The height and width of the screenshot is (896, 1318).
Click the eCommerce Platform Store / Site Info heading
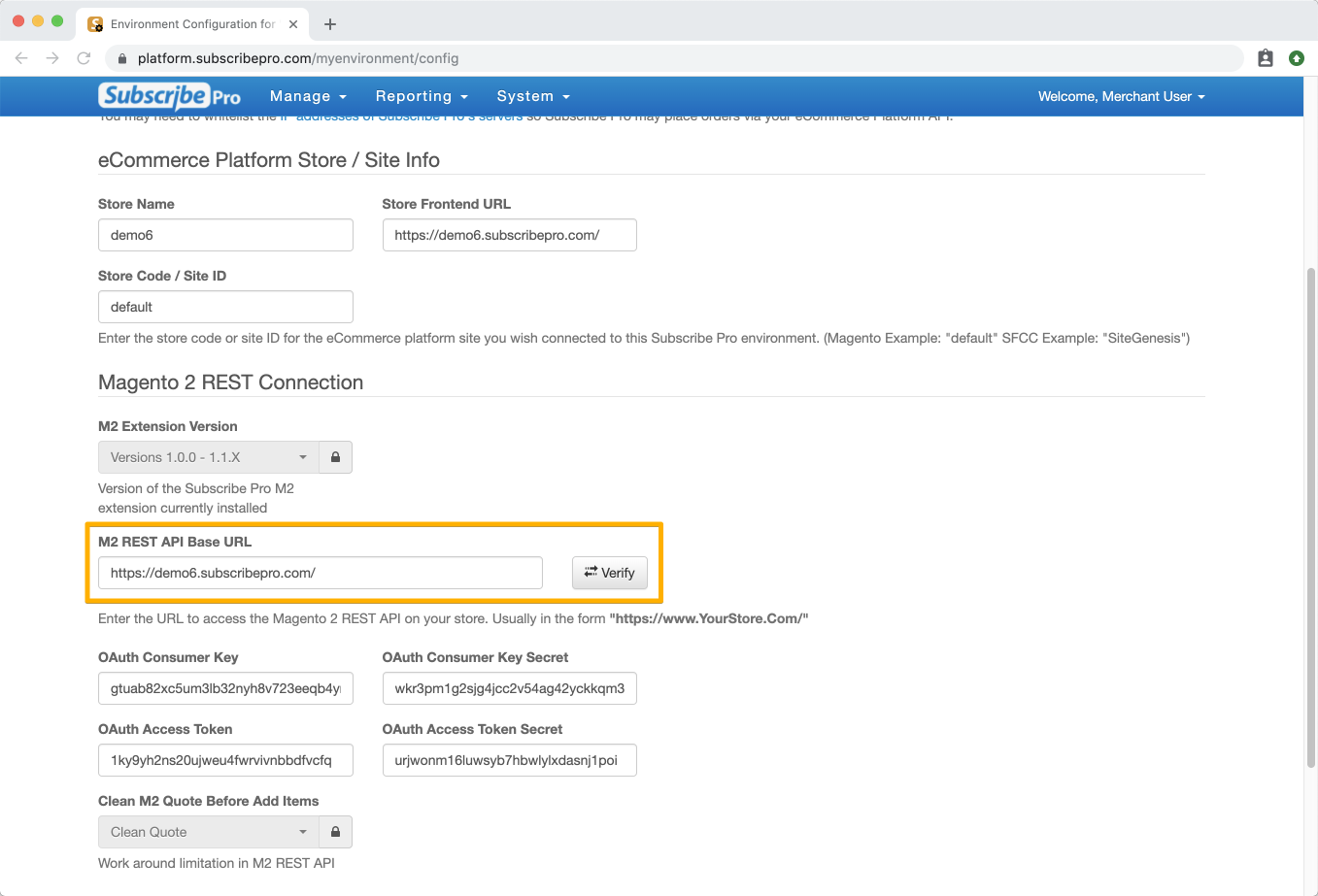pos(269,160)
